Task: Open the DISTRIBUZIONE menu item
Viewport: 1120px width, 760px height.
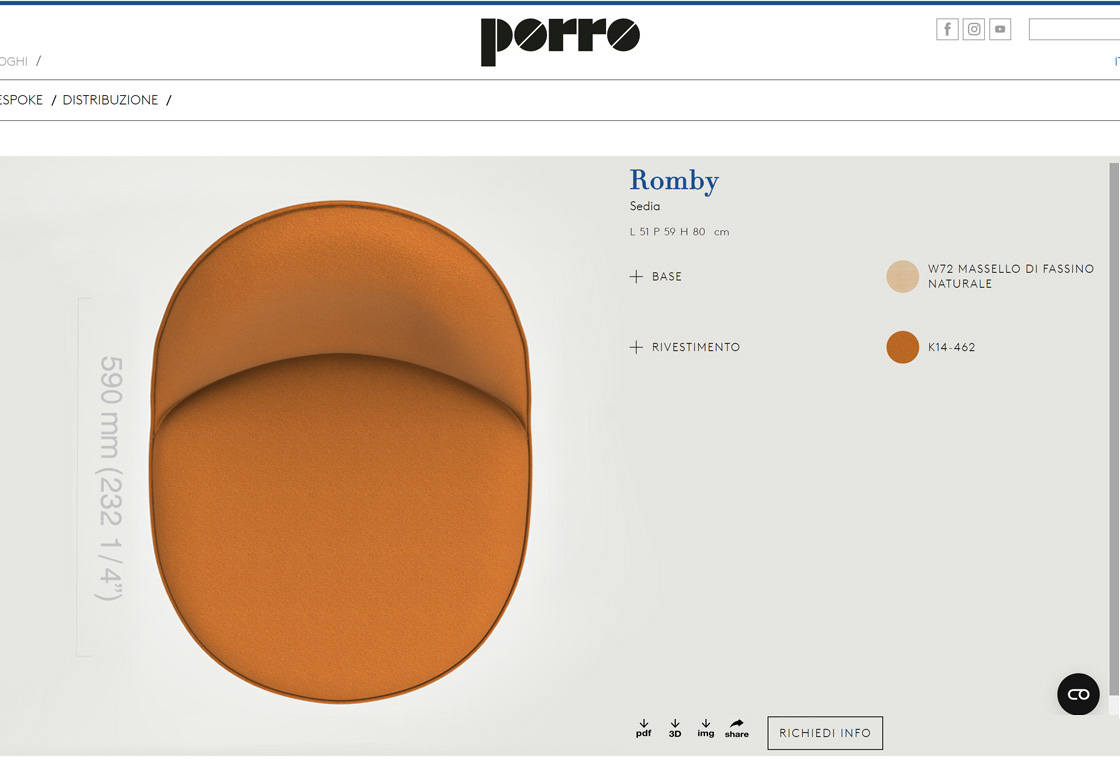Action: coord(110,100)
